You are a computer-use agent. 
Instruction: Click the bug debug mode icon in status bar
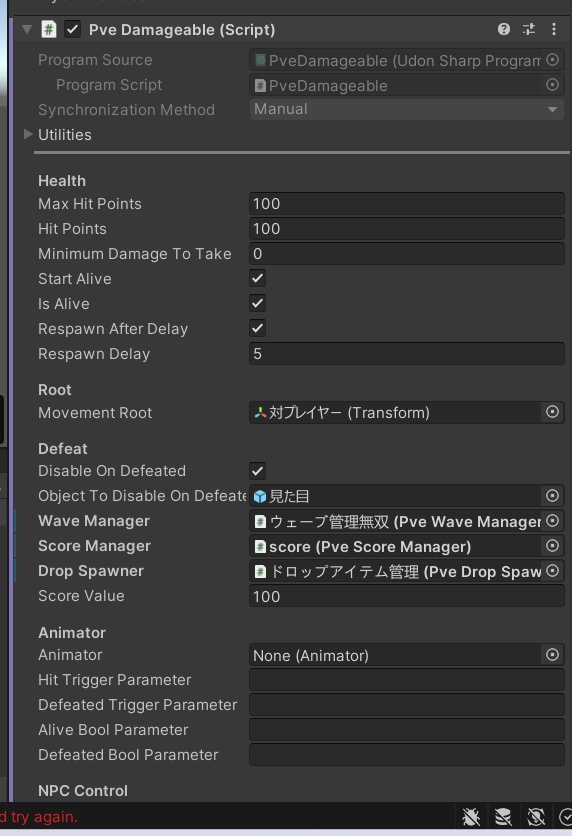(x=471, y=817)
